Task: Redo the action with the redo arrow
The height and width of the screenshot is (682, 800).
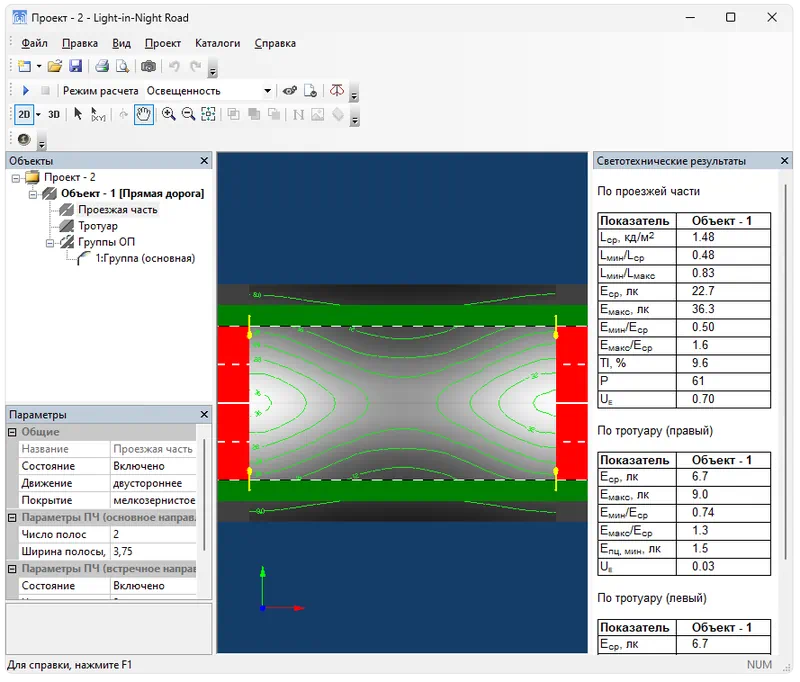Action: point(195,66)
